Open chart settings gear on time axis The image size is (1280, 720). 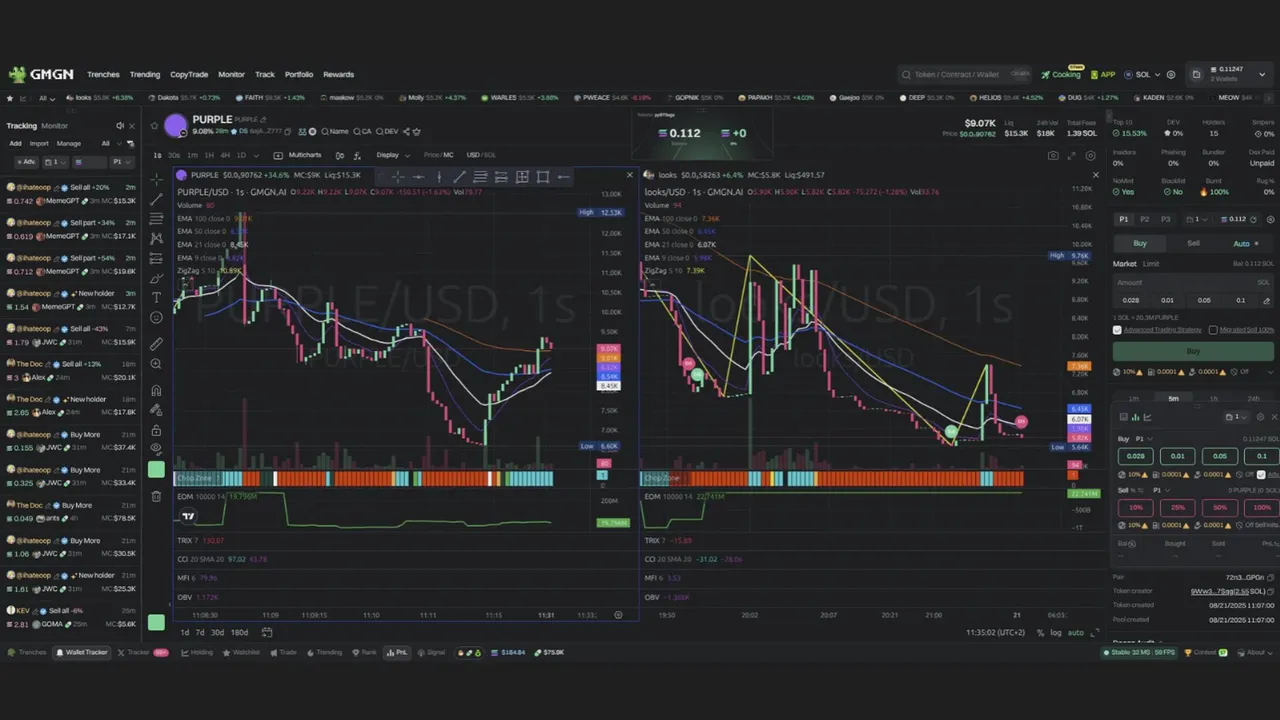click(x=618, y=615)
